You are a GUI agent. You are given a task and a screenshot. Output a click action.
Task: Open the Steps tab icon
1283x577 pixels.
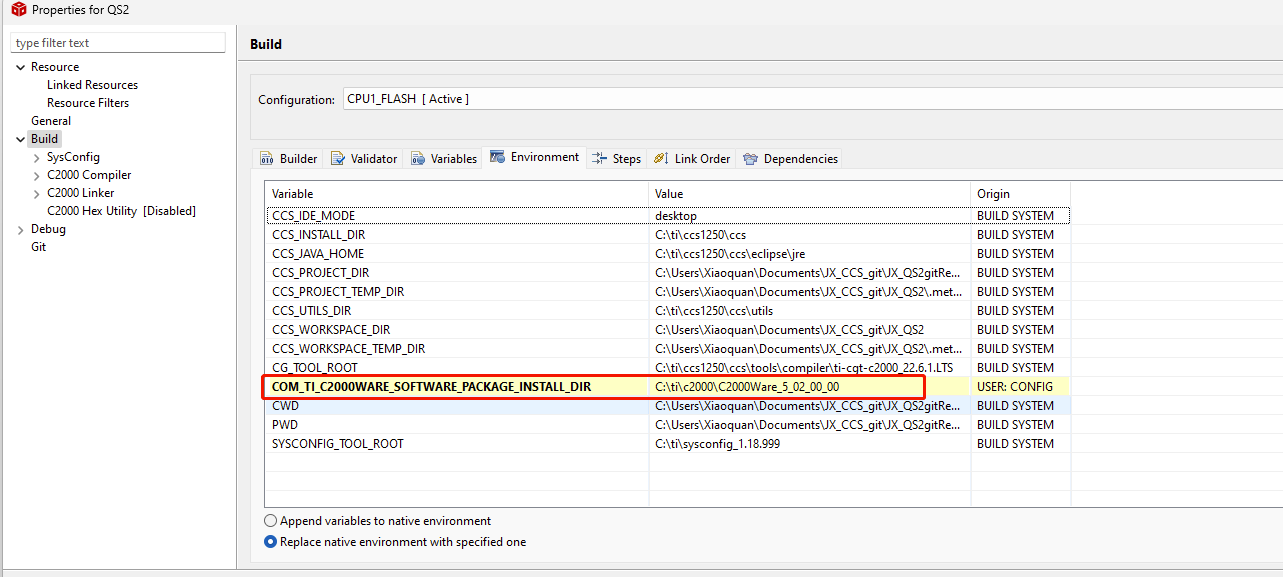click(x=599, y=157)
